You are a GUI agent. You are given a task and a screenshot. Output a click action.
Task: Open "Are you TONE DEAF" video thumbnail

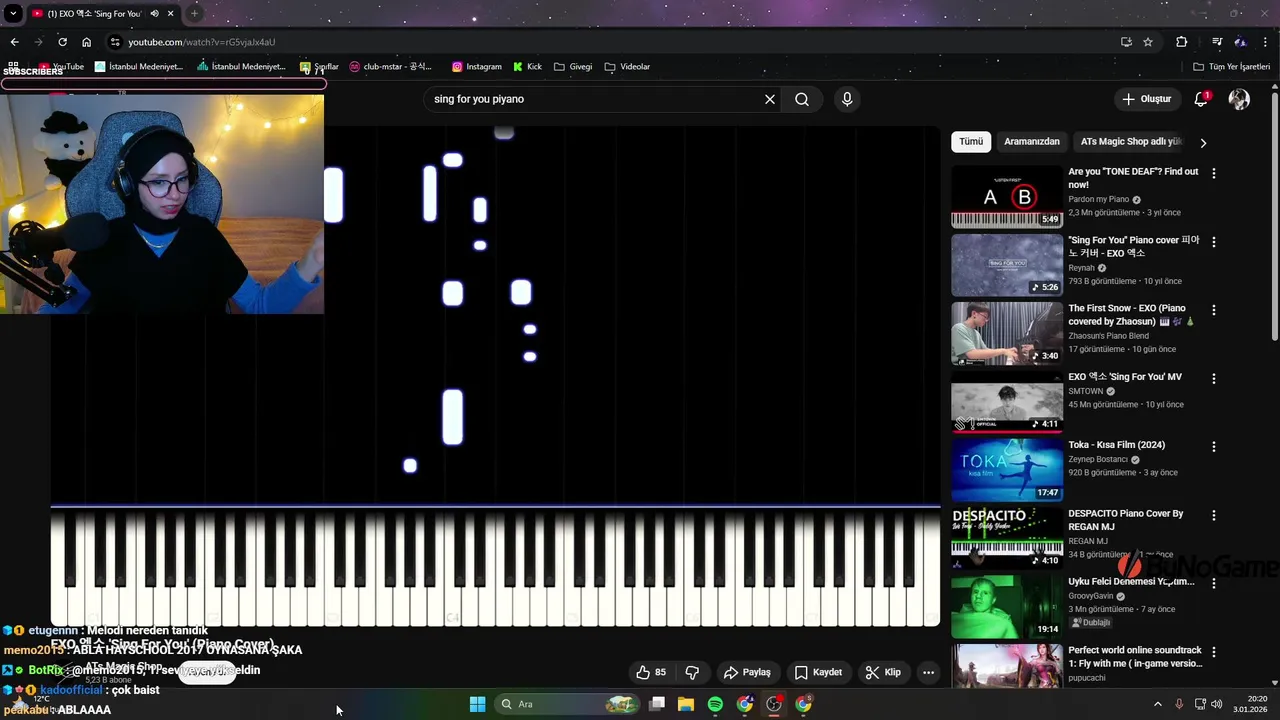pyautogui.click(x=1007, y=197)
